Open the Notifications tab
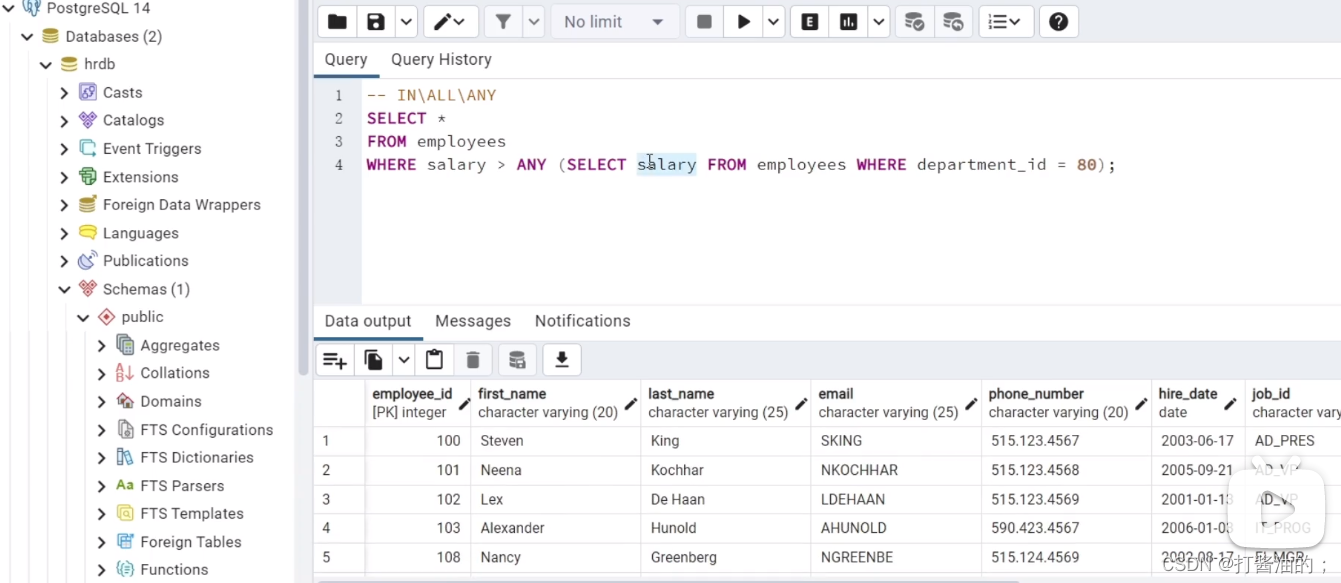This screenshot has width=1341, height=583. click(582, 321)
